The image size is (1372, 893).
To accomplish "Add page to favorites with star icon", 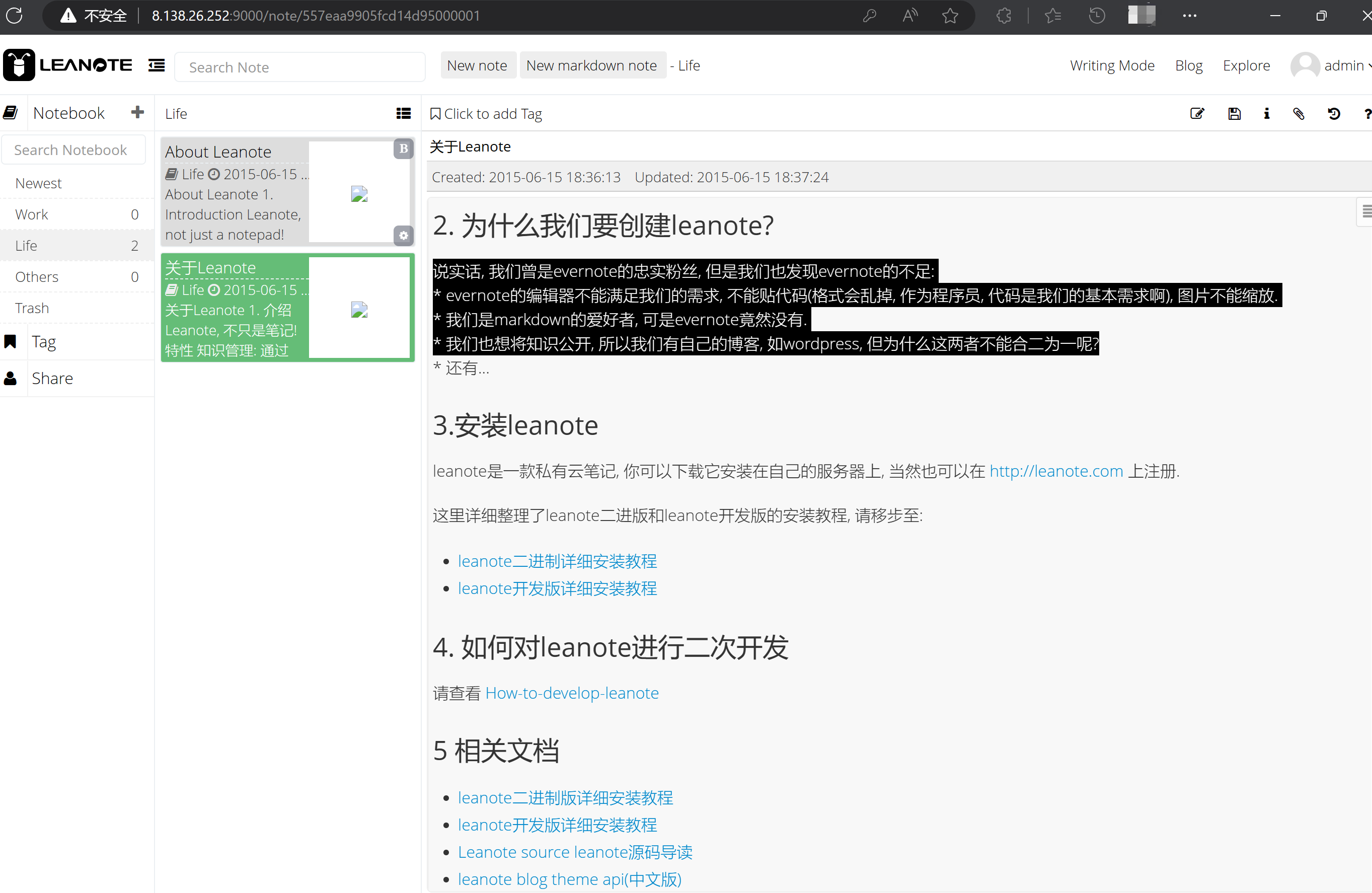I will point(950,16).
